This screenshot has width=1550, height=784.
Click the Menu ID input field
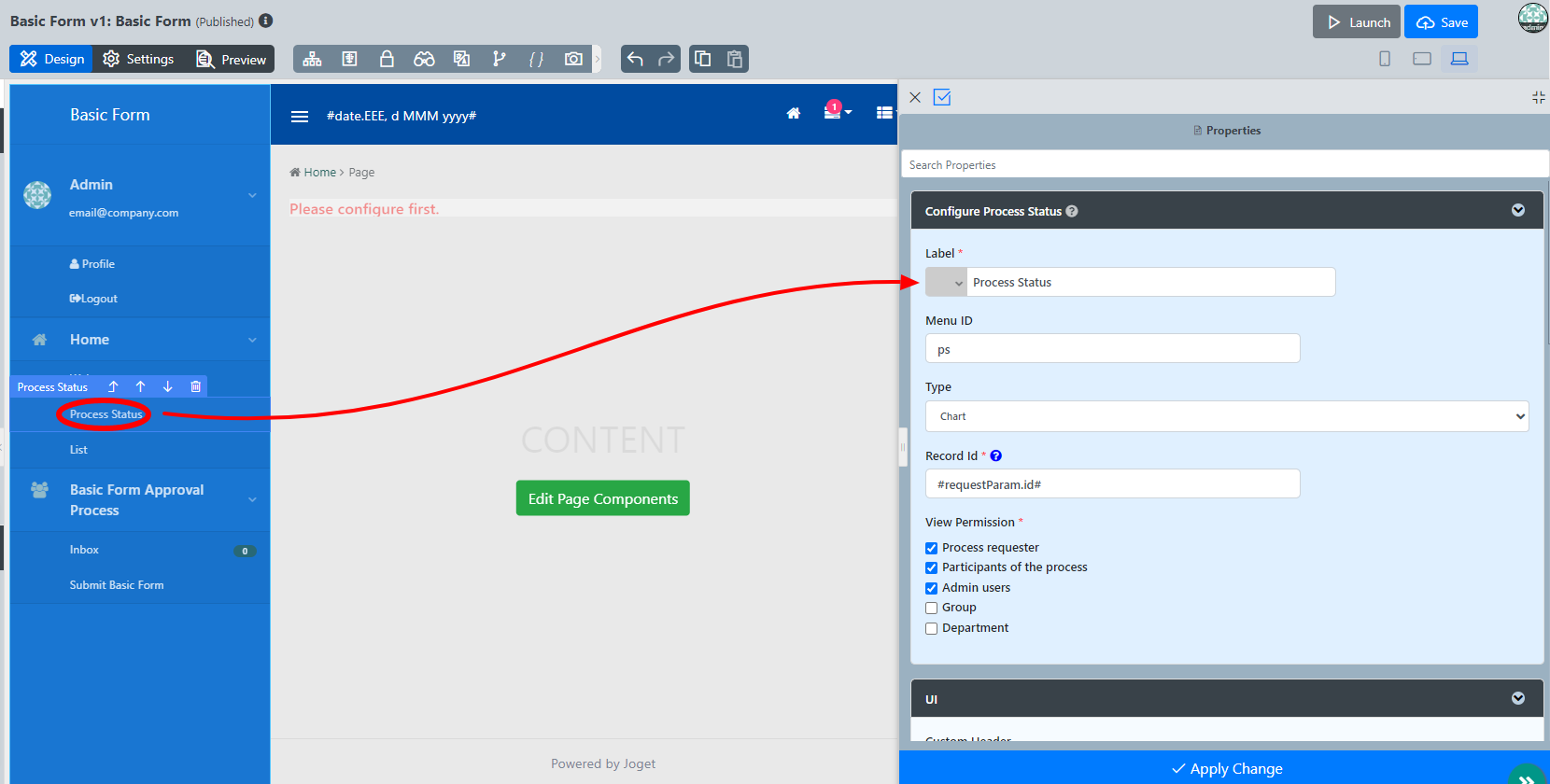click(x=1112, y=349)
